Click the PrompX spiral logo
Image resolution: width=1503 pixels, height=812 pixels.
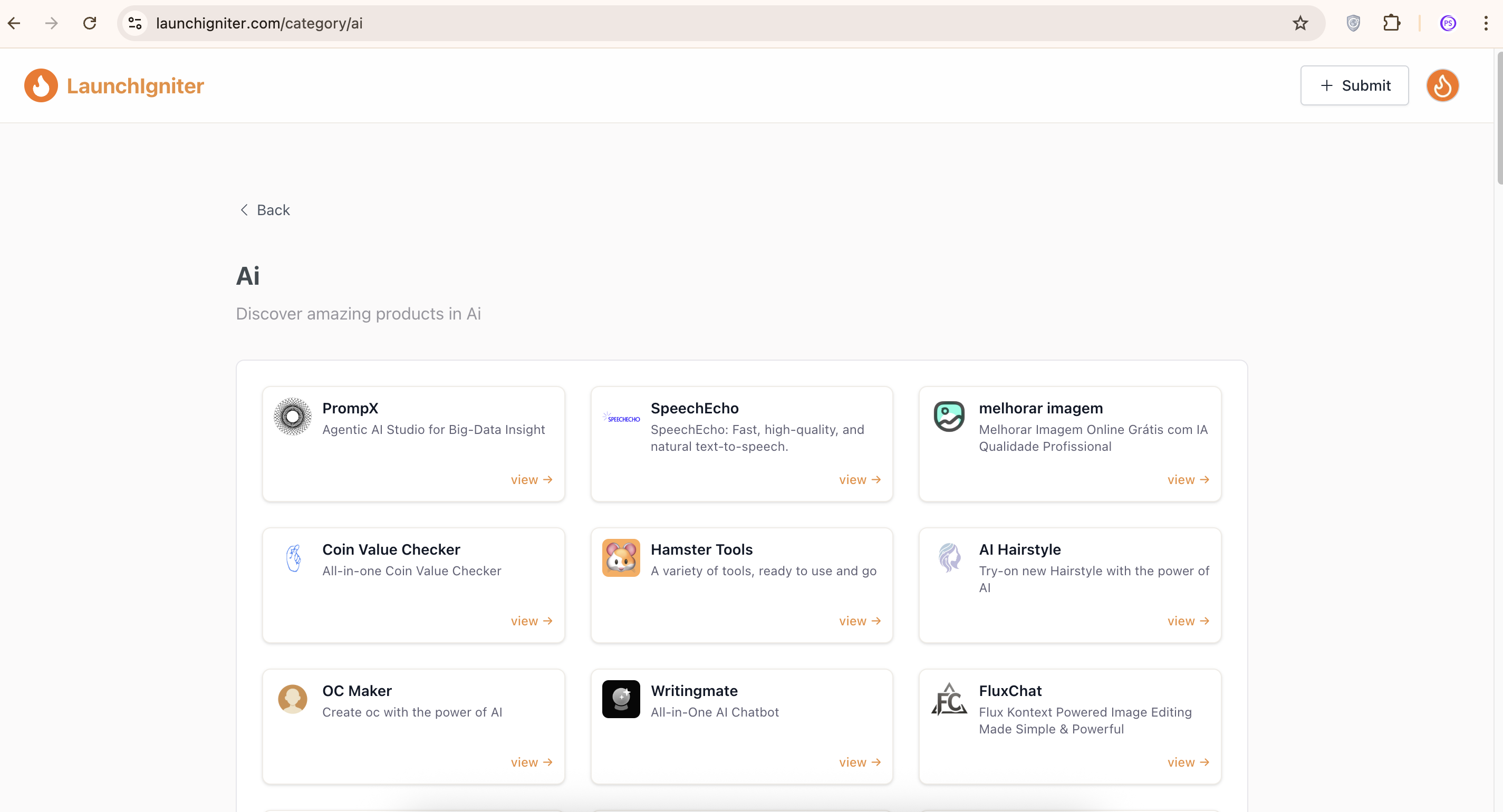click(x=292, y=417)
